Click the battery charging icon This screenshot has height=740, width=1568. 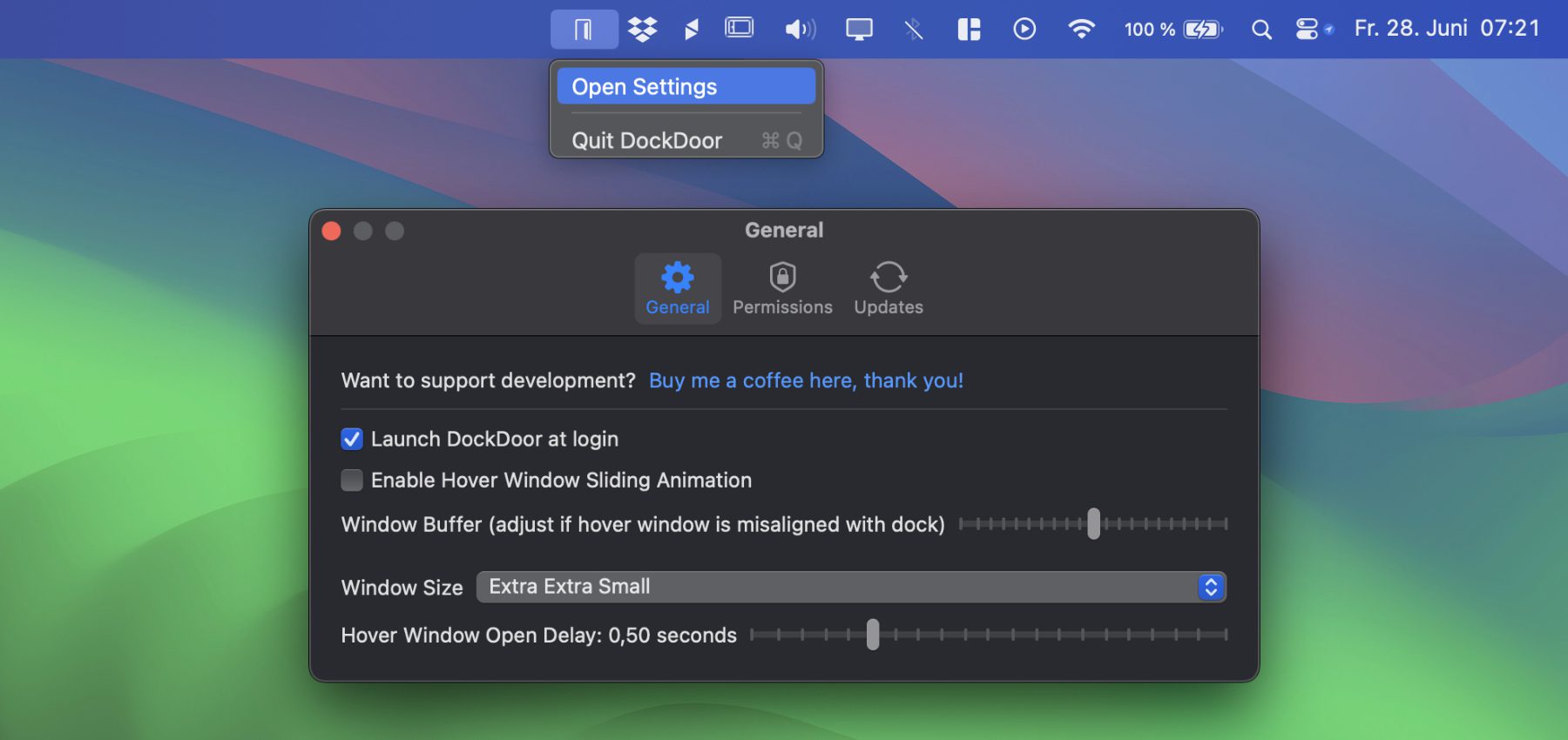click(1202, 30)
